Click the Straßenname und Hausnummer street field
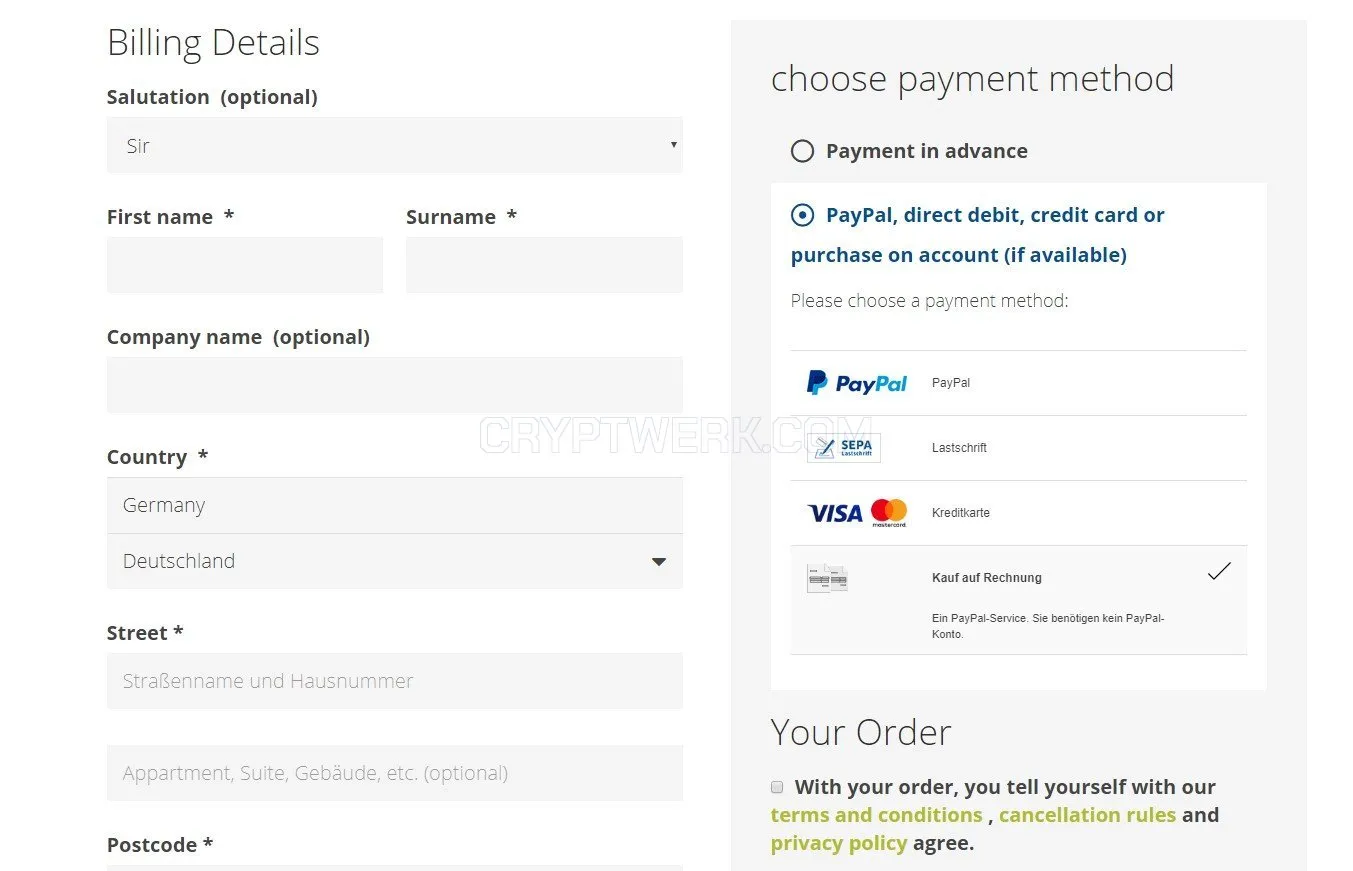Image resolution: width=1353 pixels, height=871 pixels. (x=394, y=681)
